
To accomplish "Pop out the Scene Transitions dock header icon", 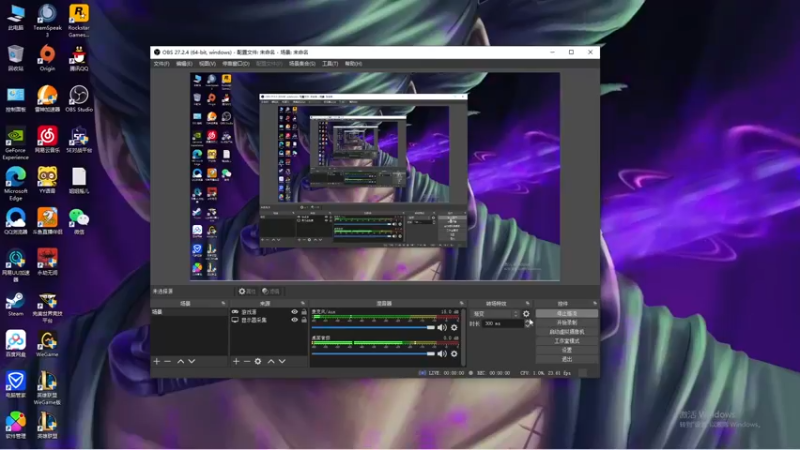I will pos(528,303).
